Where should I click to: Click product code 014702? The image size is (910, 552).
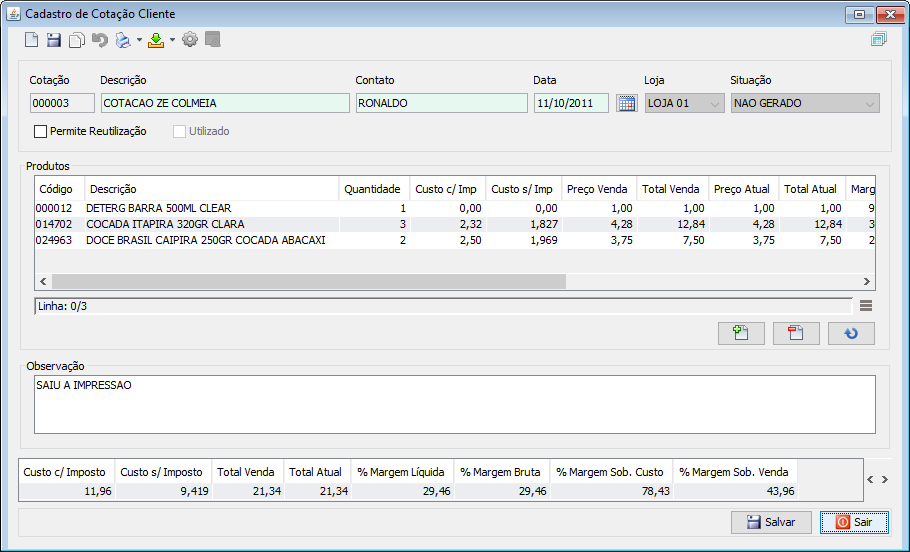point(54,225)
